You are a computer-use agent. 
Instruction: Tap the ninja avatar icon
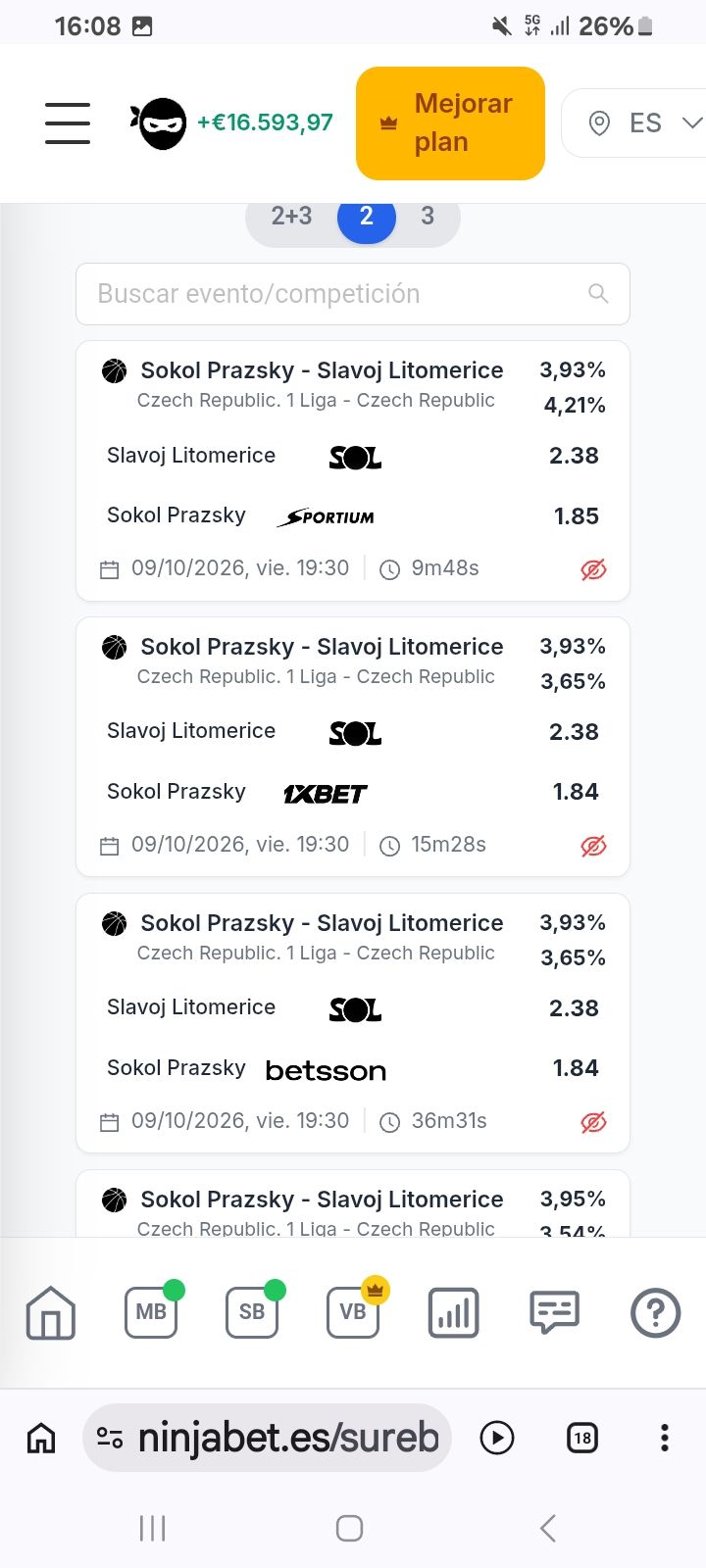[160, 123]
